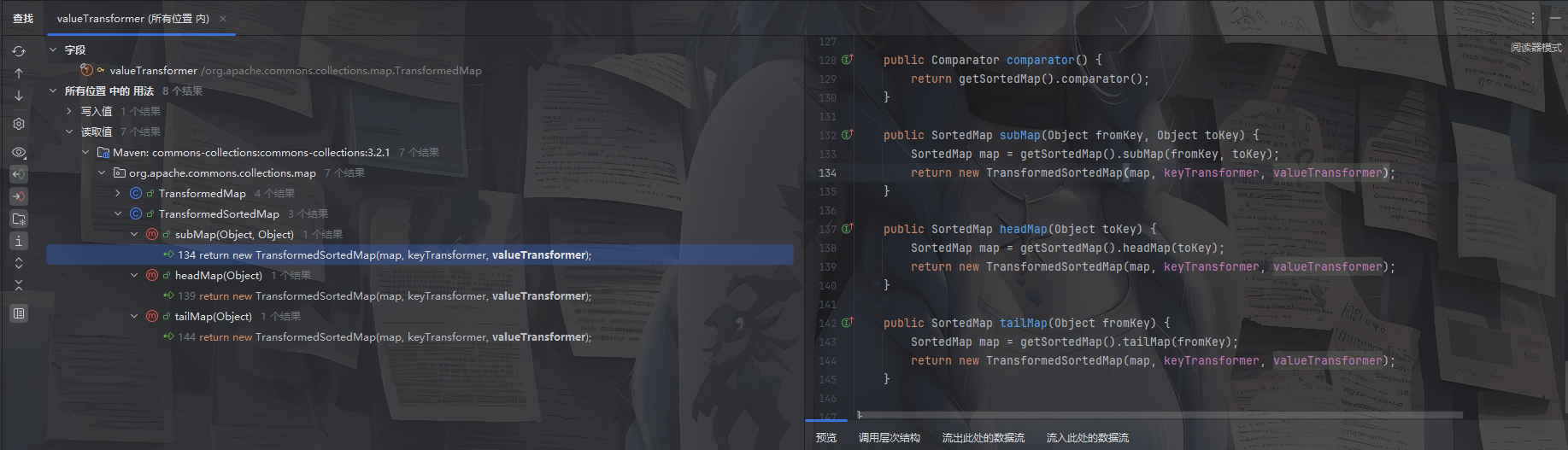
Task: Open find usages settings gear
Action: (19, 124)
